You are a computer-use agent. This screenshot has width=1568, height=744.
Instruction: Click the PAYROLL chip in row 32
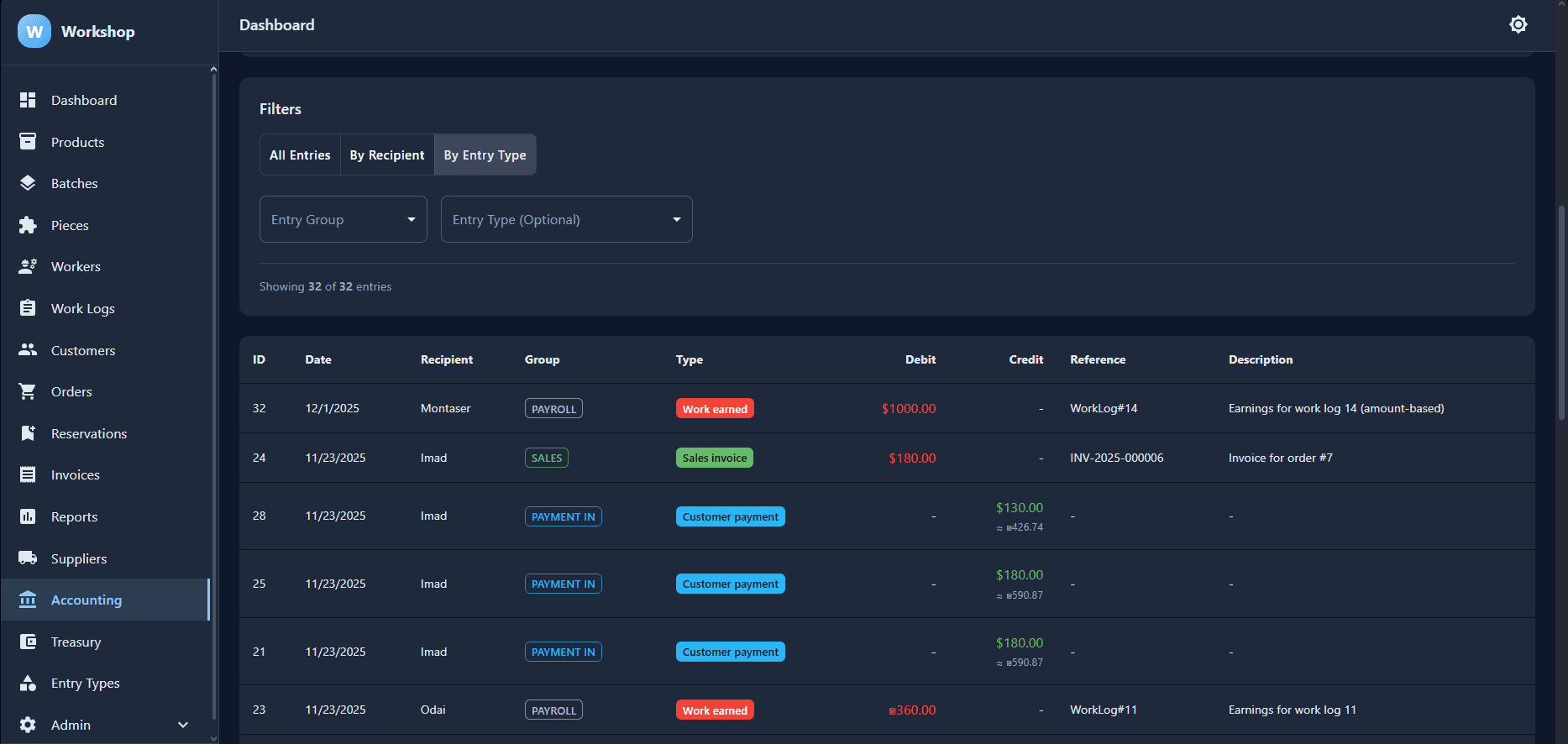[553, 408]
